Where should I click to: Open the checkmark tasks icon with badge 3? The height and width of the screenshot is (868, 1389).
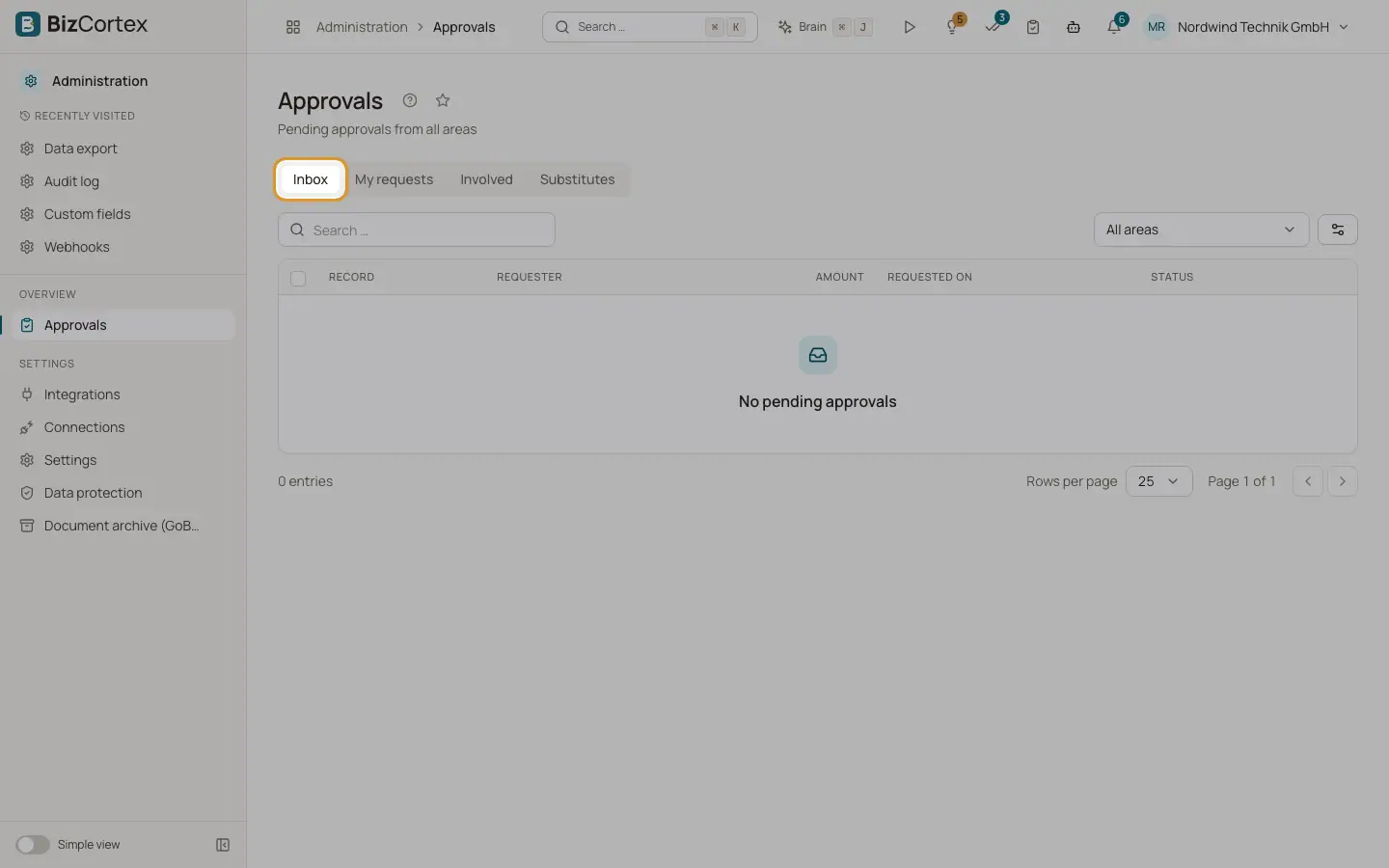click(x=994, y=27)
